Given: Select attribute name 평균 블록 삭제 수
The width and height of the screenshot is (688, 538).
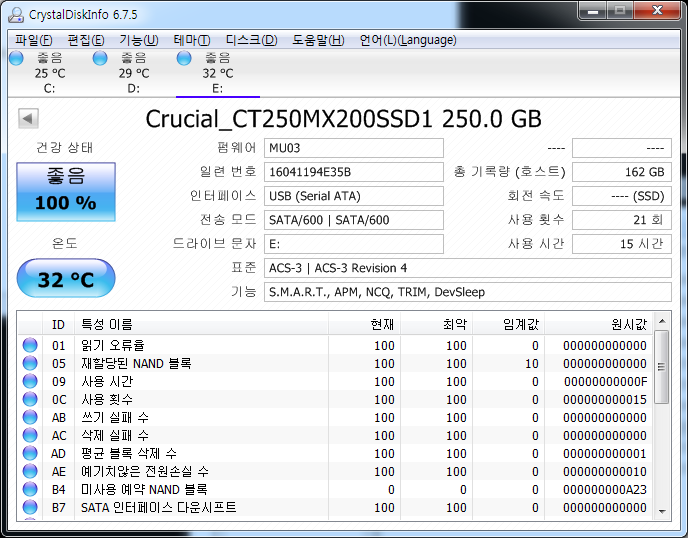Looking at the screenshot, I should tap(129, 453).
